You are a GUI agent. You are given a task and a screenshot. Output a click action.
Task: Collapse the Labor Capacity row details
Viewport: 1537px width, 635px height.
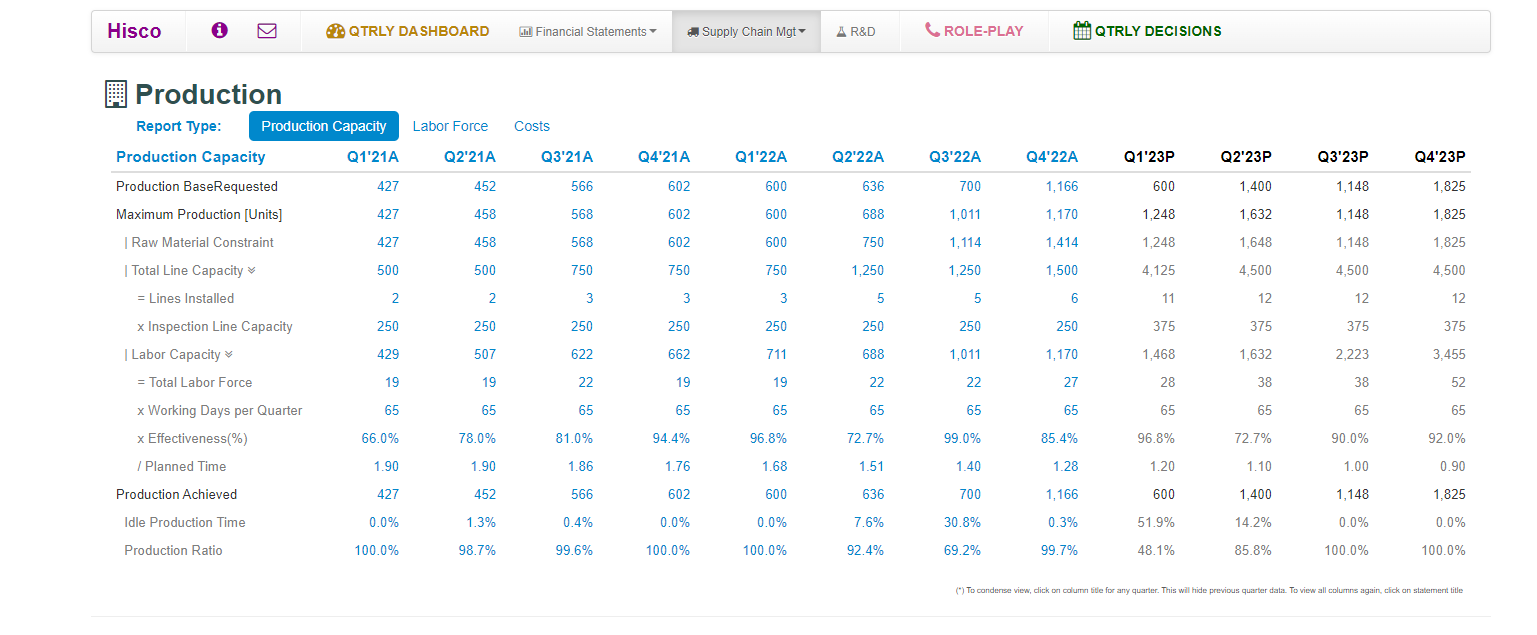coord(229,355)
